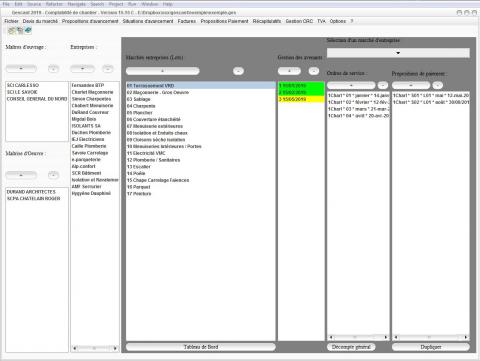Select lot 03 Sablage
The image size is (480, 361).
coord(201,99)
